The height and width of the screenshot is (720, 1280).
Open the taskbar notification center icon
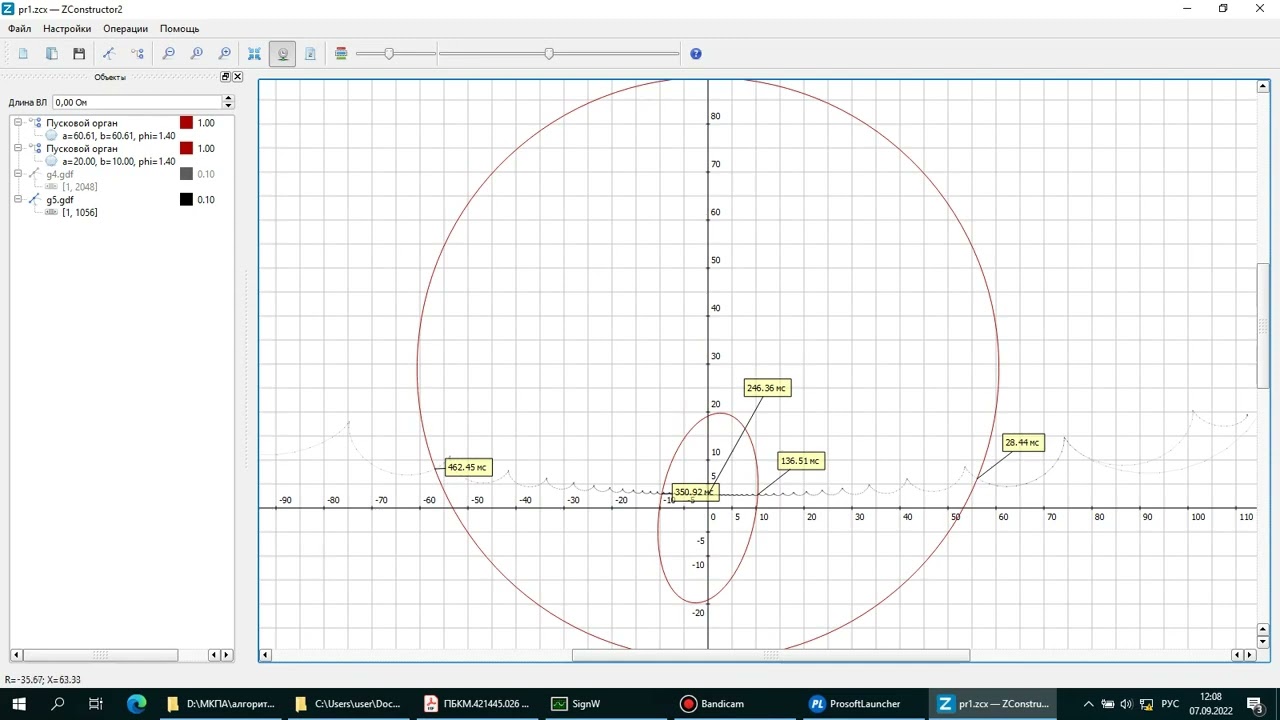(x=1255, y=704)
